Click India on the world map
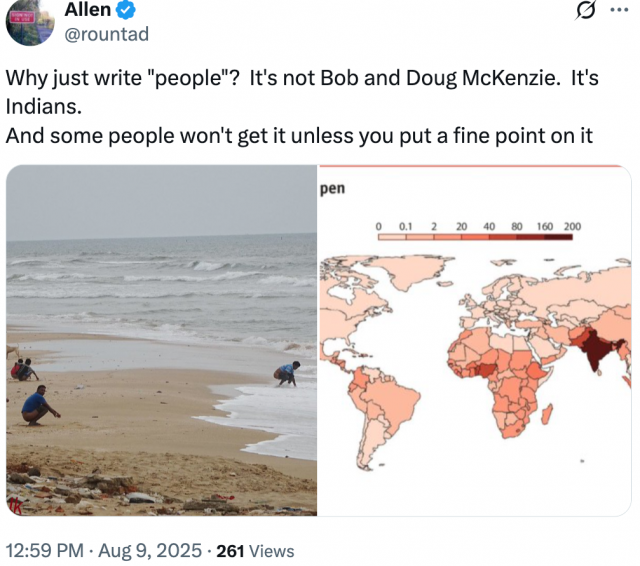The width and height of the screenshot is (640, 566). [x=596, y=352]
